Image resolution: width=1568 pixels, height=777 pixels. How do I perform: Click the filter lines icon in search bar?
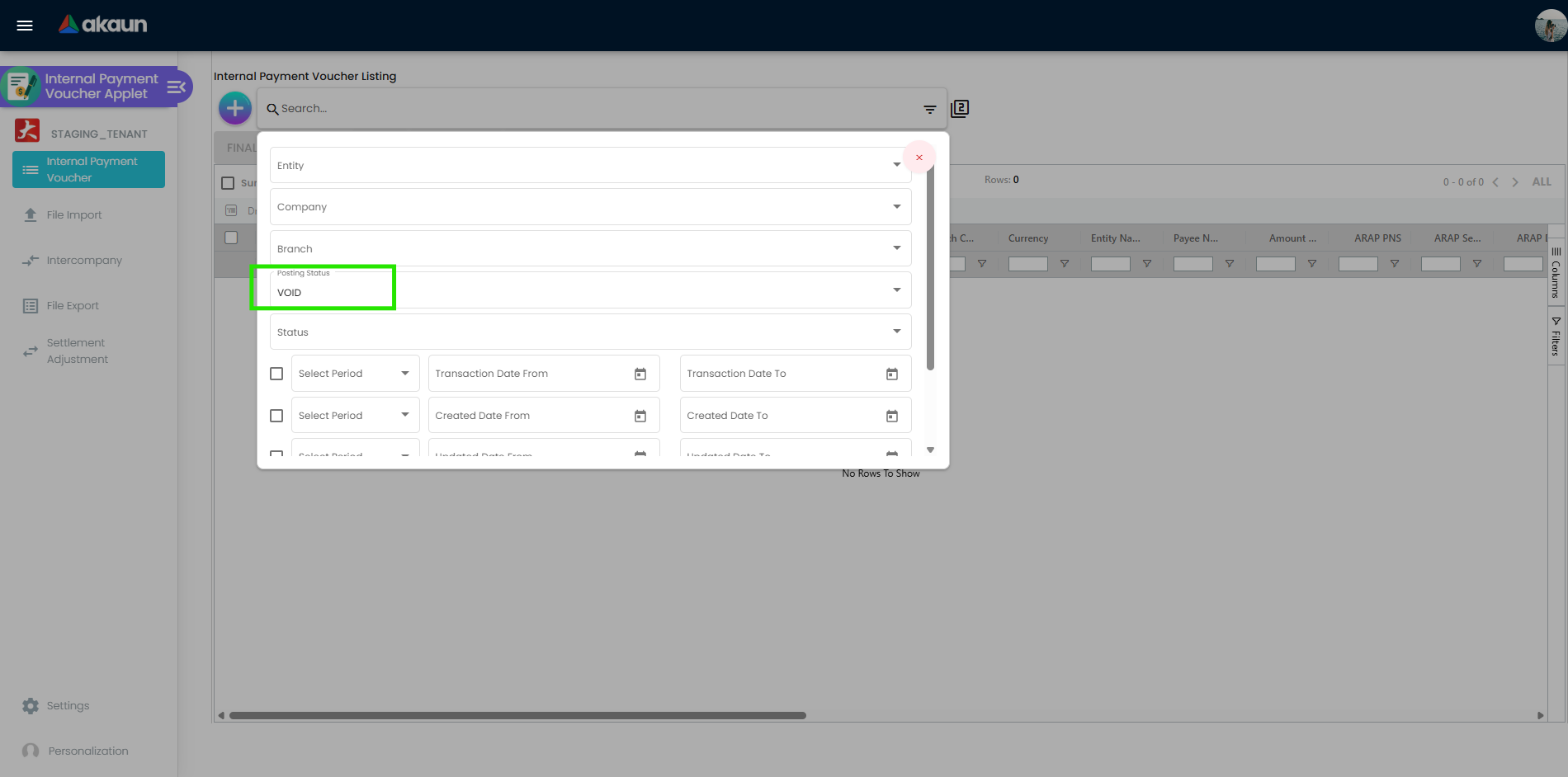click(929, 109)
